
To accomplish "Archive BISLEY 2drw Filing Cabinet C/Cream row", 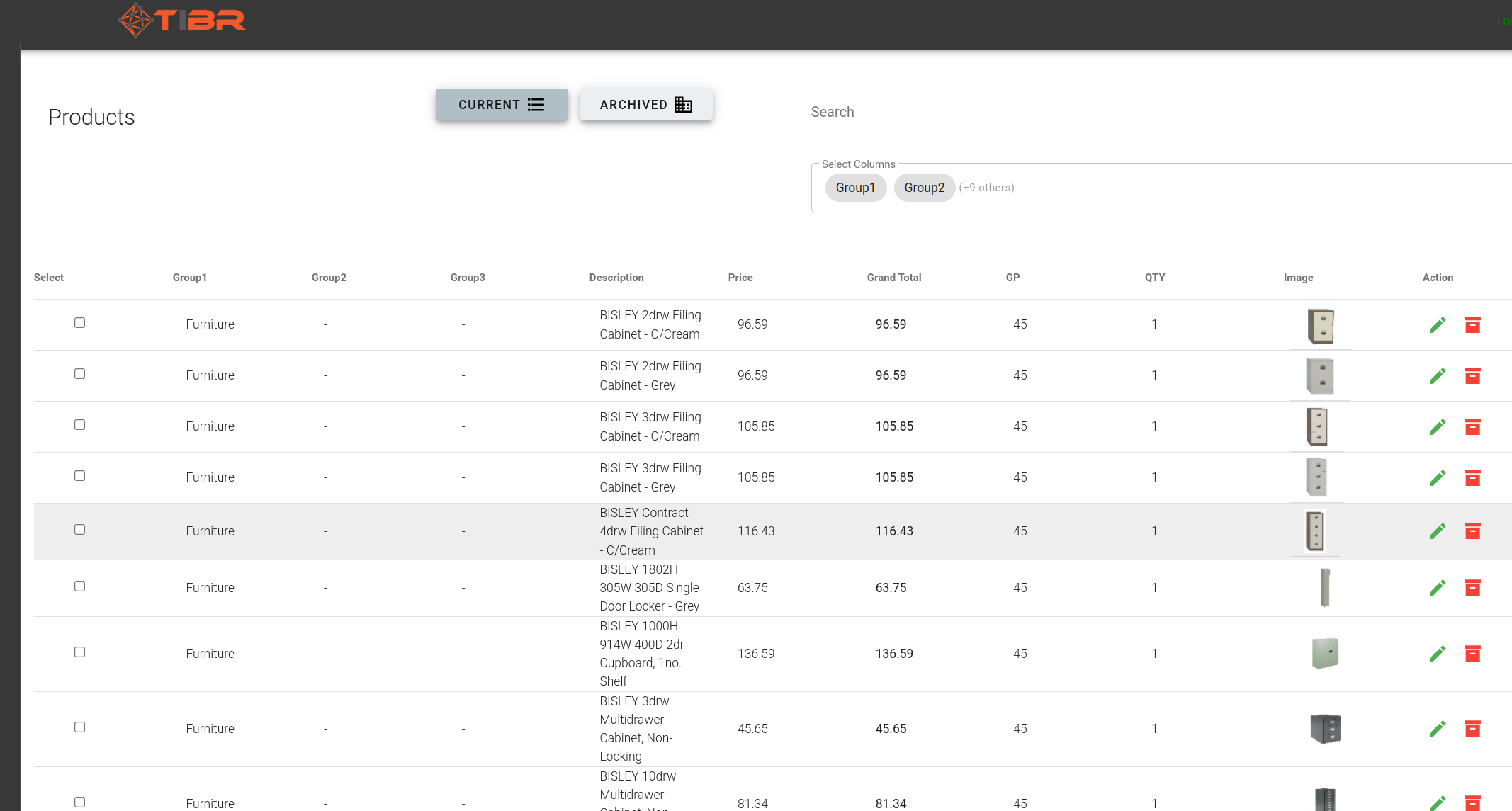I will (x=1472, y=325).
